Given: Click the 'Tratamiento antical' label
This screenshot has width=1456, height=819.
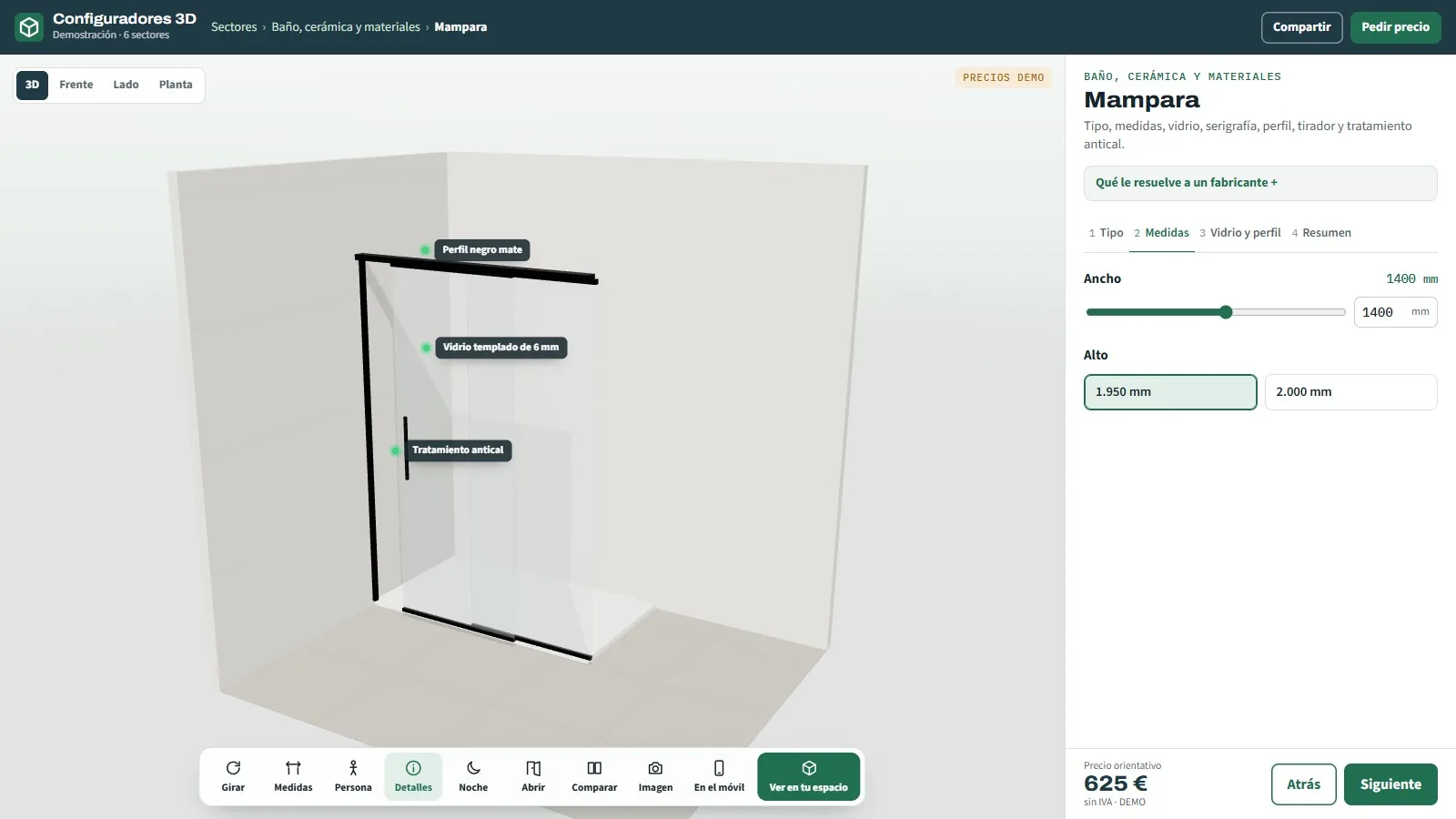Looking at the screenshot, I should coord(458,450).
